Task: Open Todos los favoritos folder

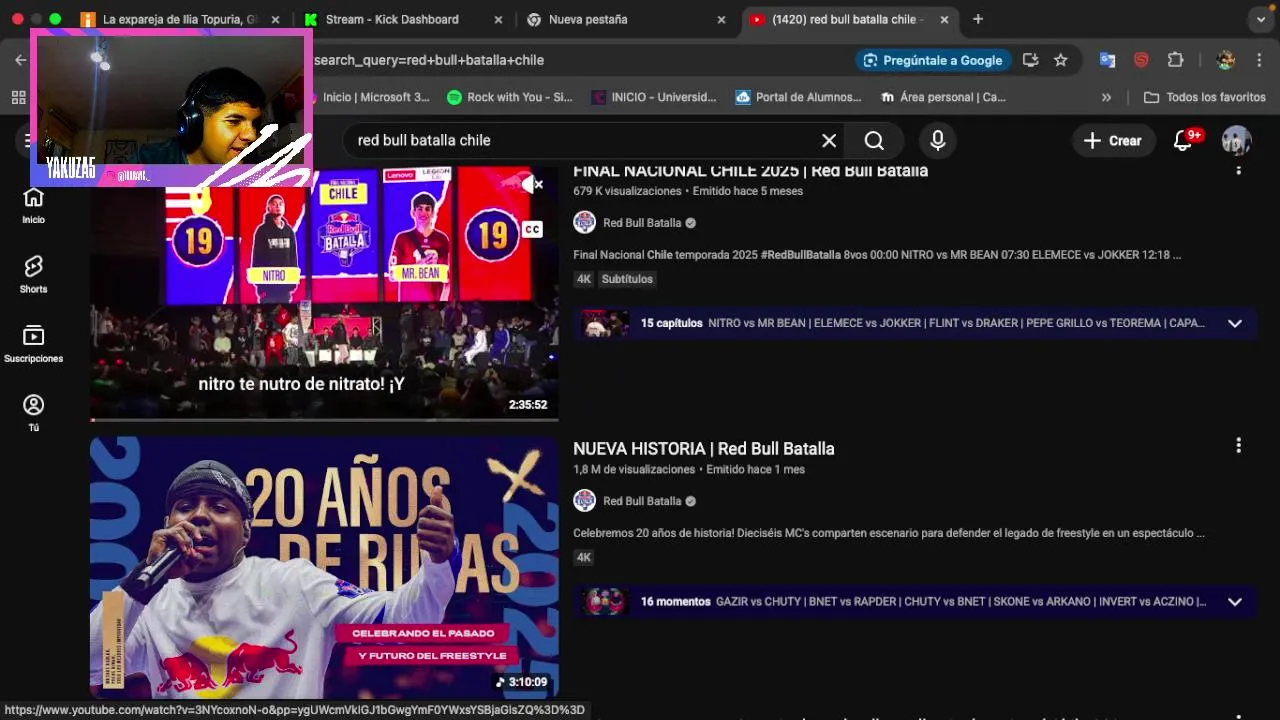Action: (1204, 97)
